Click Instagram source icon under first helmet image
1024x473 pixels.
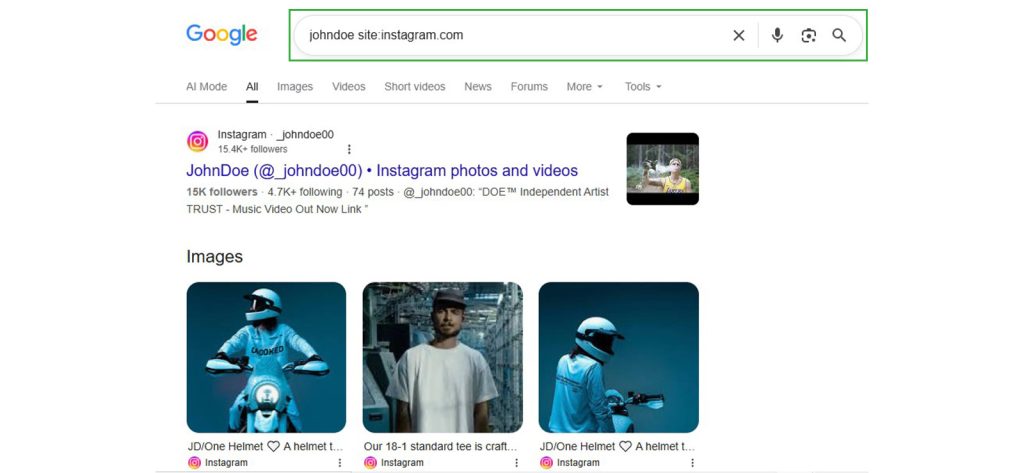[x=194, y=463]
